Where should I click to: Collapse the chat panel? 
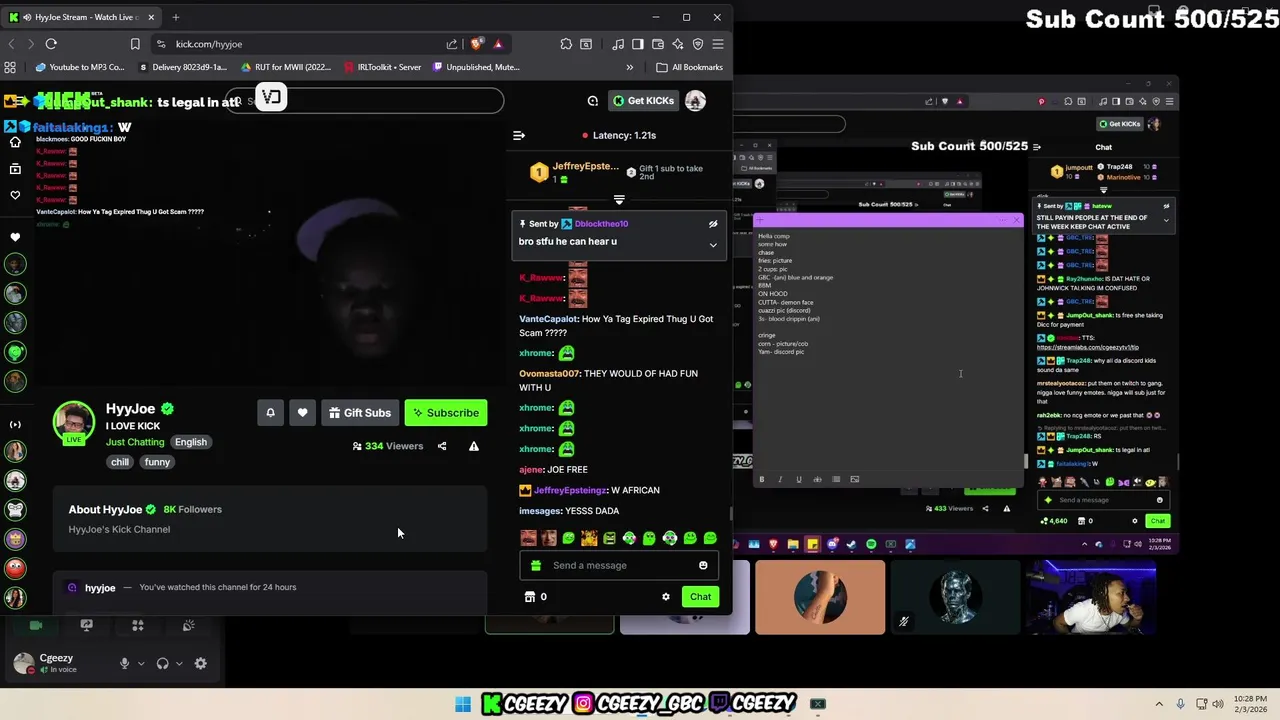pos(518,135)
